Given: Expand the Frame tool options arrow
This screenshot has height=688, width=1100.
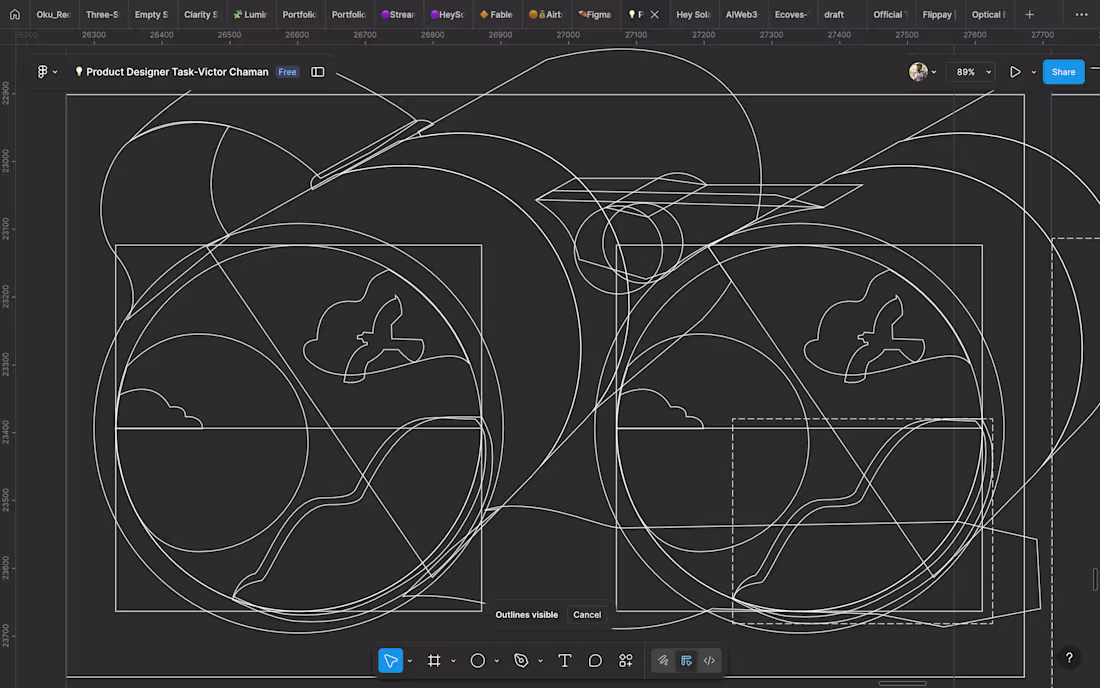Looking at the screenshot, I should click(x=453, y=661).
